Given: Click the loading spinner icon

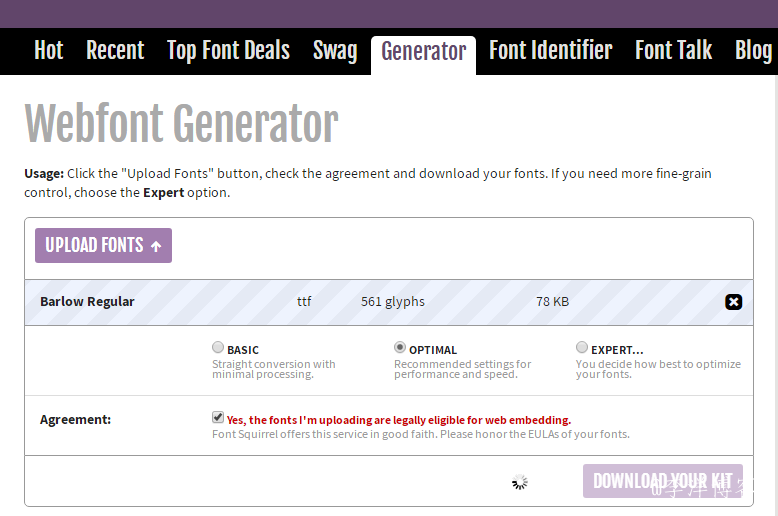Looking at the screenshot, I should click(520, 482).
